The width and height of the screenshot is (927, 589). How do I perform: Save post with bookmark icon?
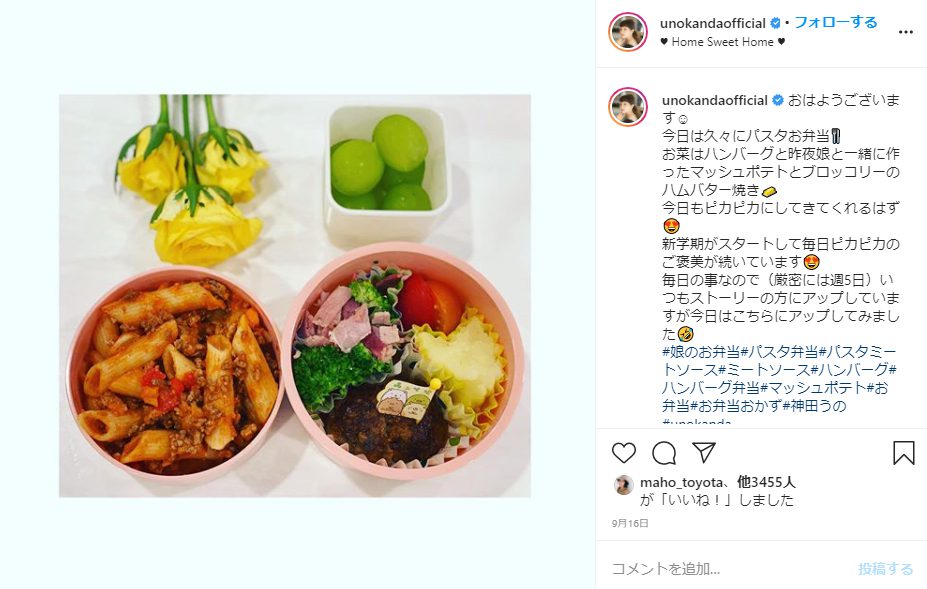[903, 453]
